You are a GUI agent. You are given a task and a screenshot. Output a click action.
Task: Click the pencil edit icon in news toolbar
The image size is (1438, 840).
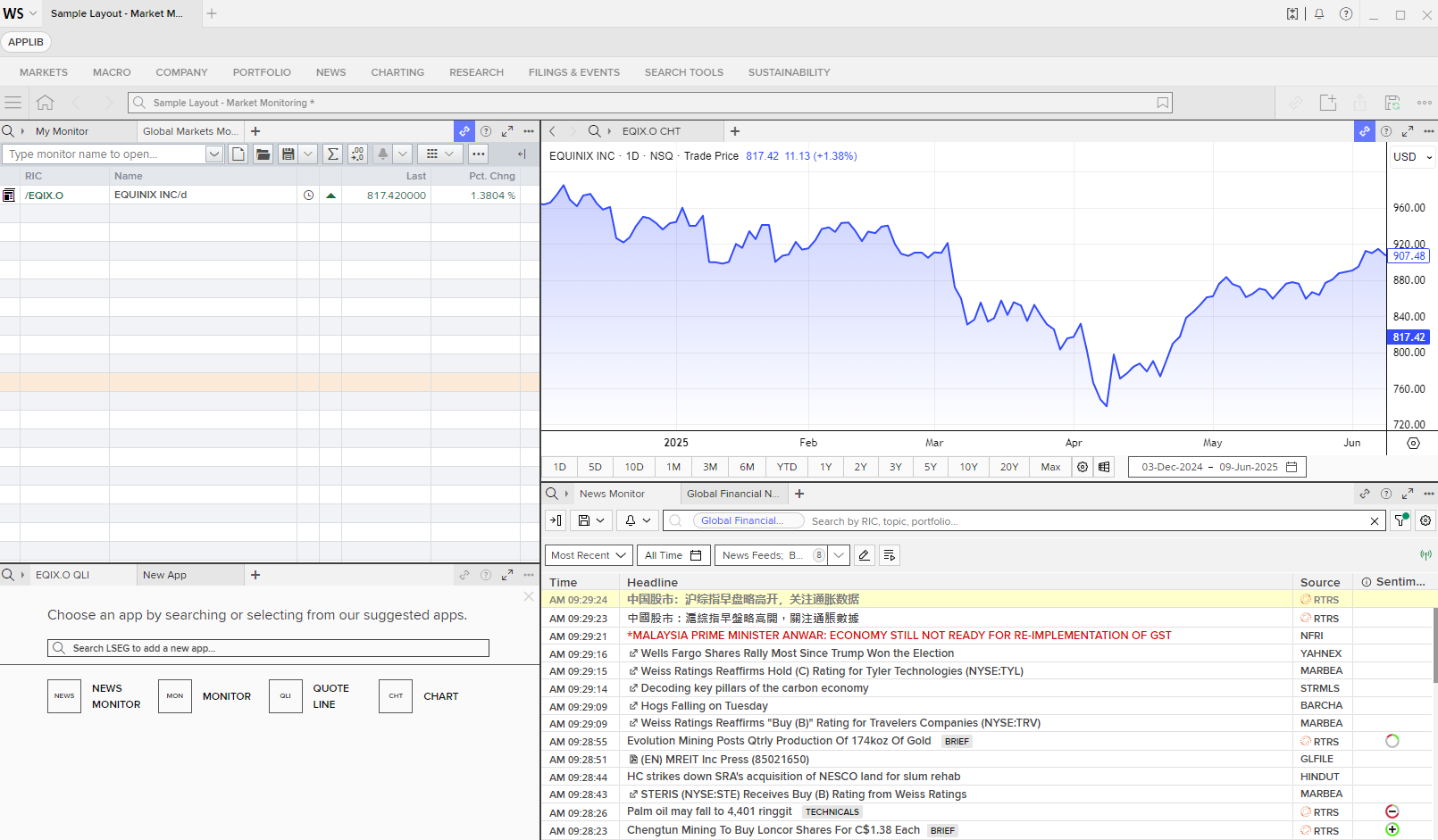[864, 555]
